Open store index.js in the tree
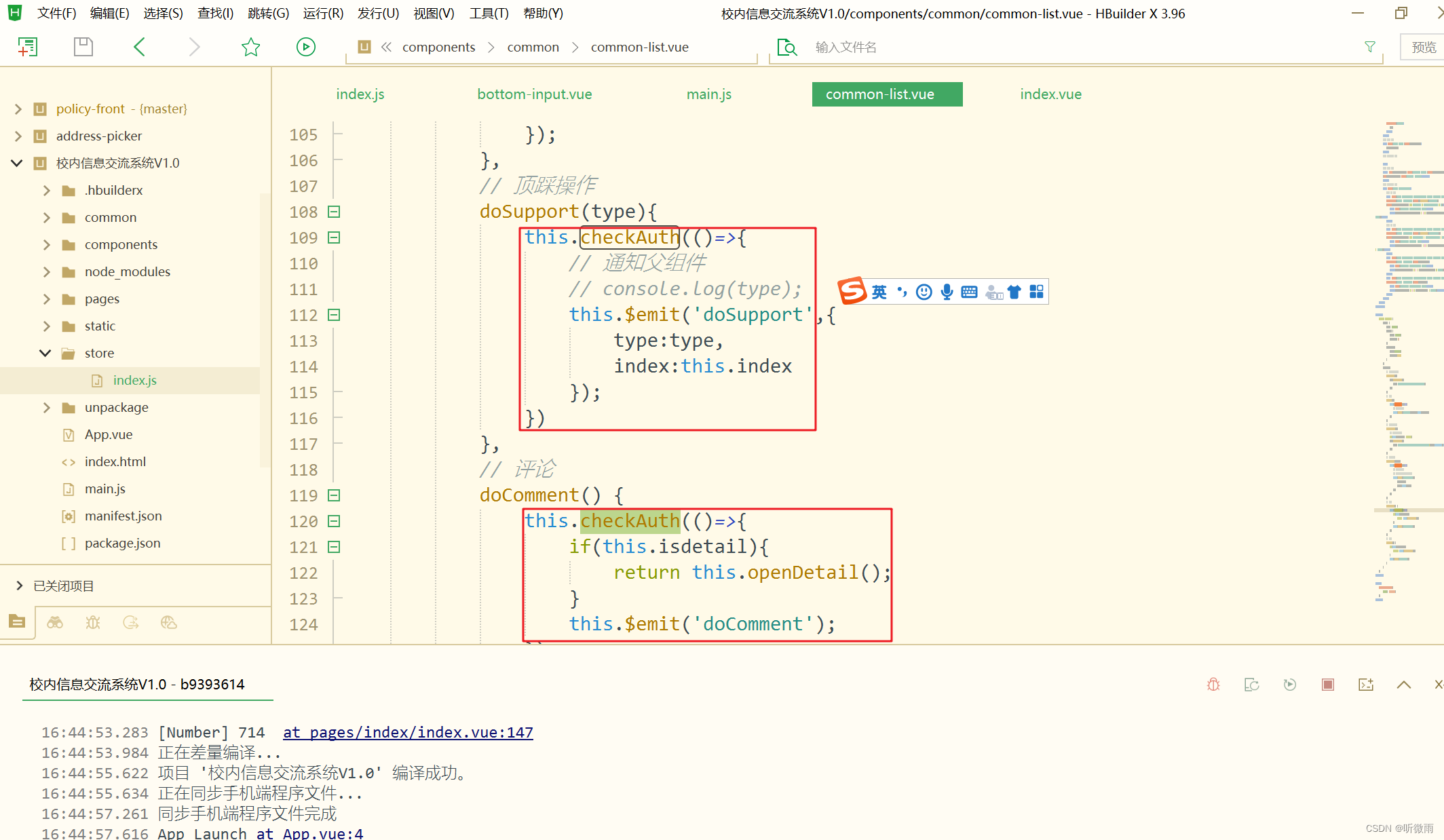1444x840 pixels. coord(134,380)
